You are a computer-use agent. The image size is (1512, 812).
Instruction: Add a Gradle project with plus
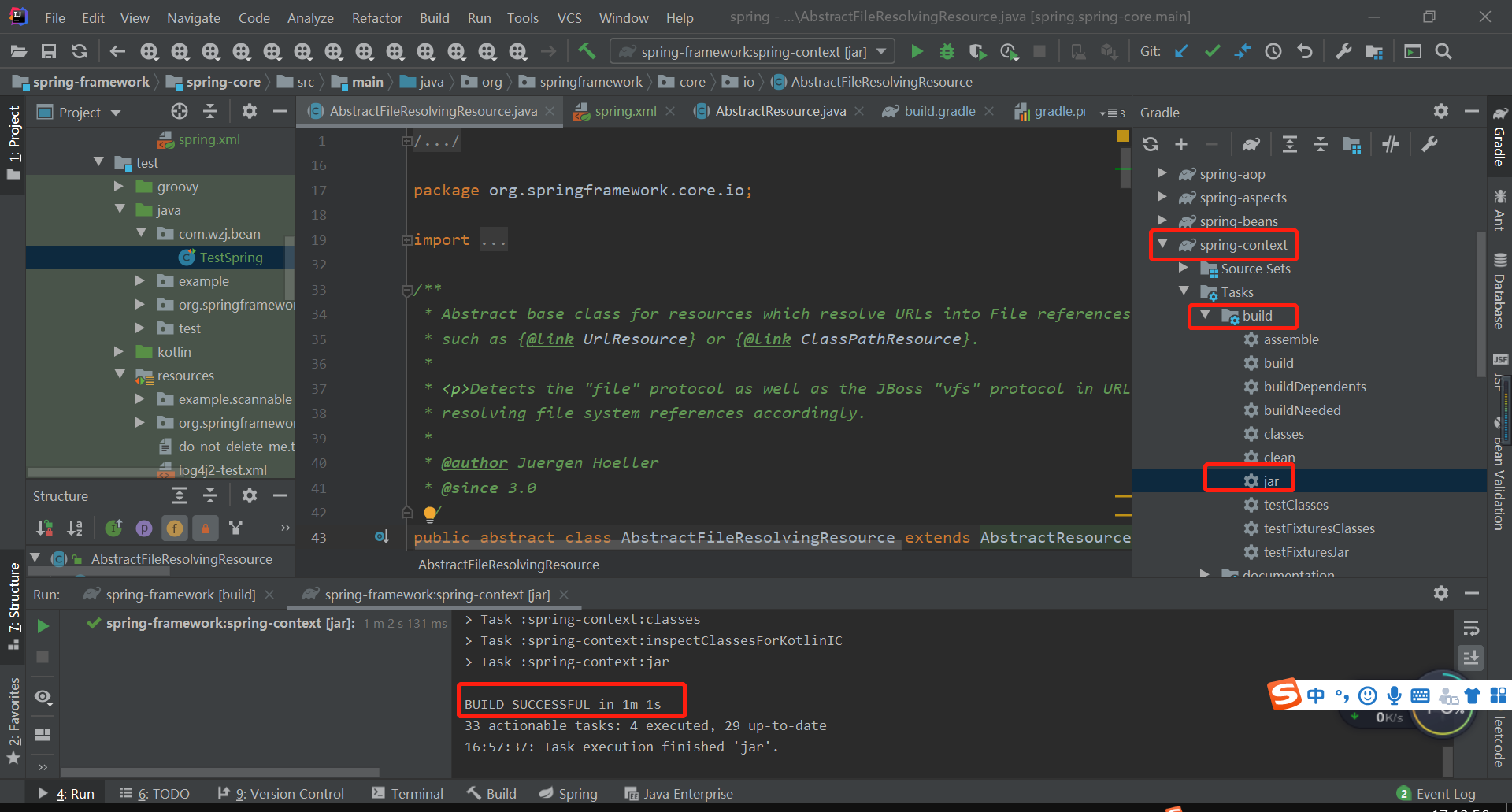click(1181, 144)
